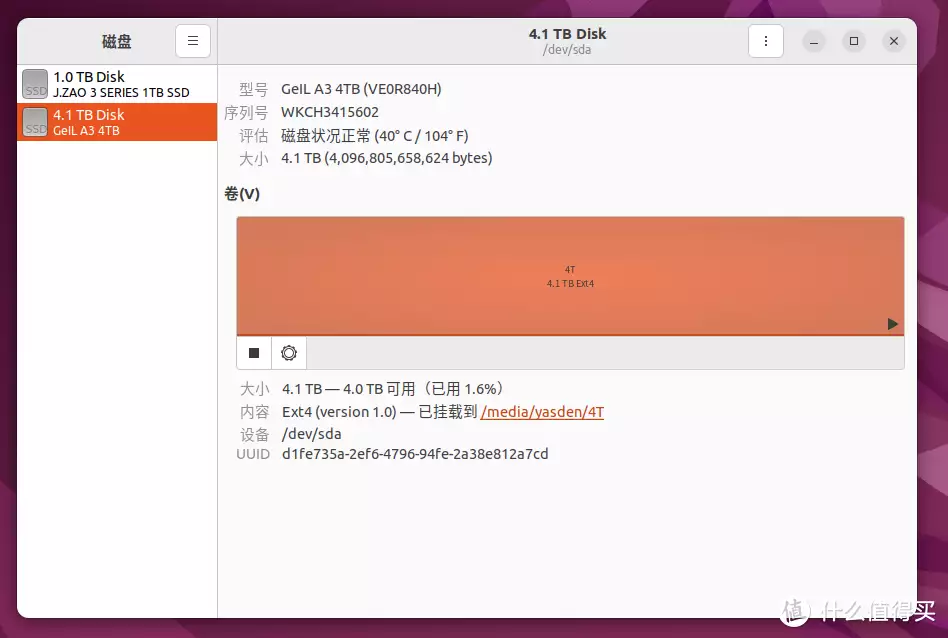Click the play triangle on the volume

(892, 324)
